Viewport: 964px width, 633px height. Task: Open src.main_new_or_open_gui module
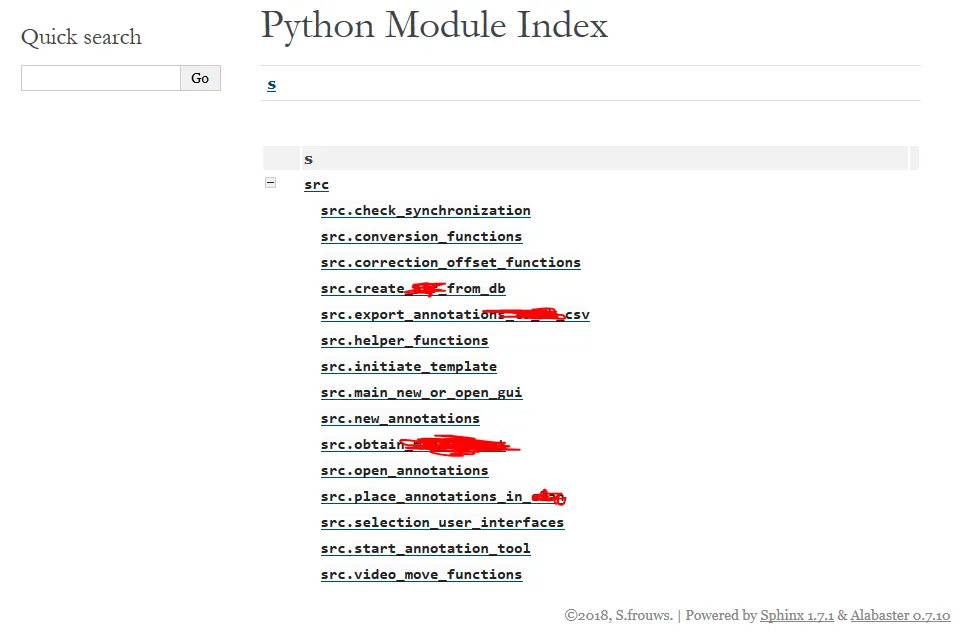coord(421,393)
